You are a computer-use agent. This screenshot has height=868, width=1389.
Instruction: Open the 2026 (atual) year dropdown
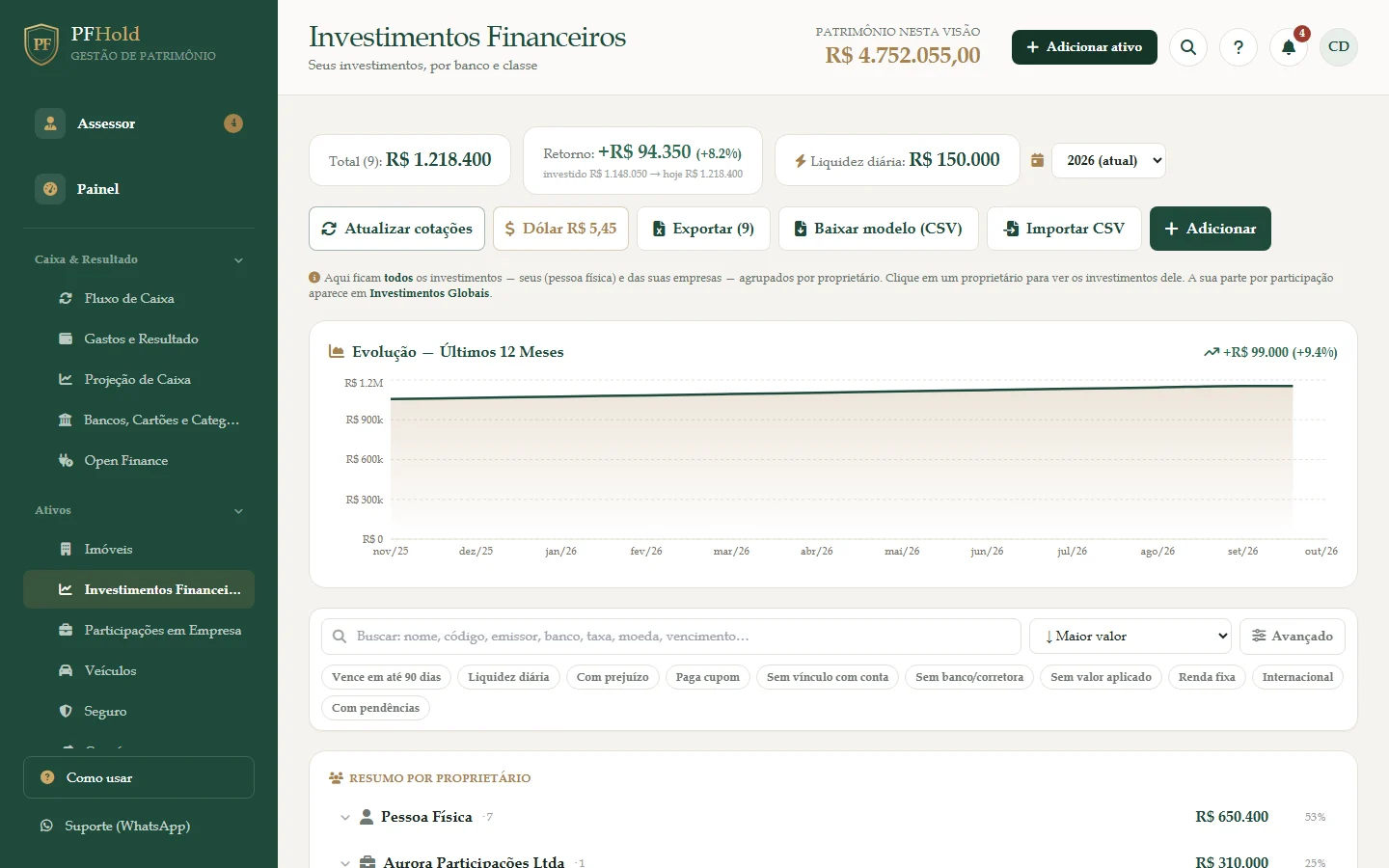1108,160
